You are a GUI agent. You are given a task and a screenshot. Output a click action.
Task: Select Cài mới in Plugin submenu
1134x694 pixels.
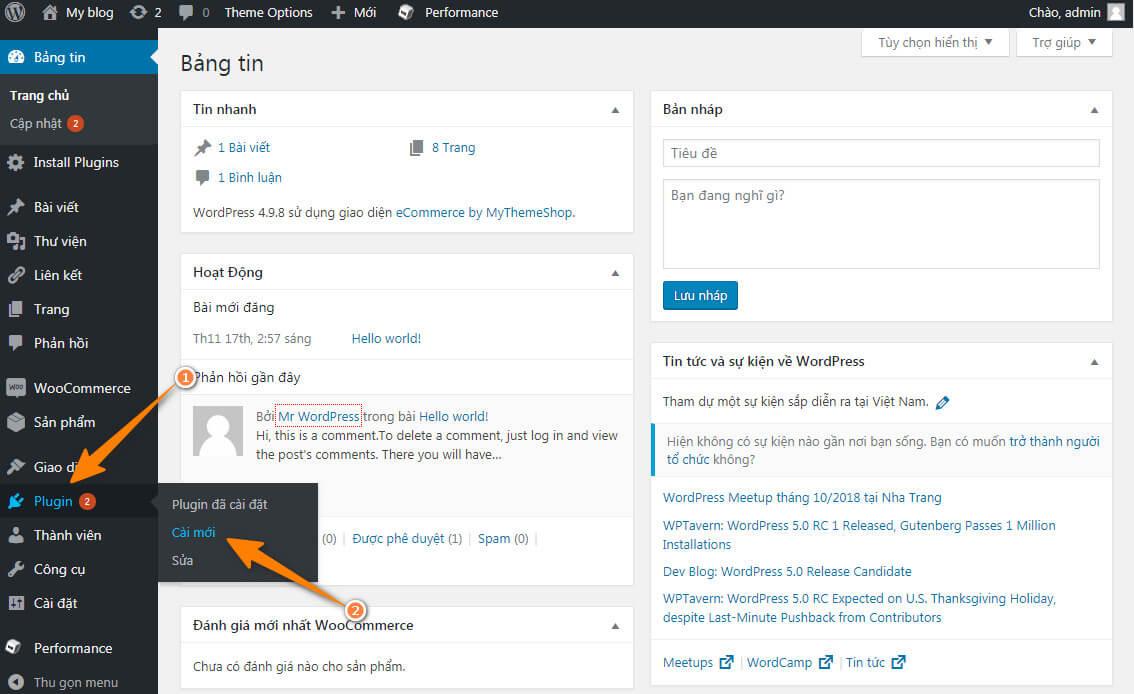tap(194, 532)
